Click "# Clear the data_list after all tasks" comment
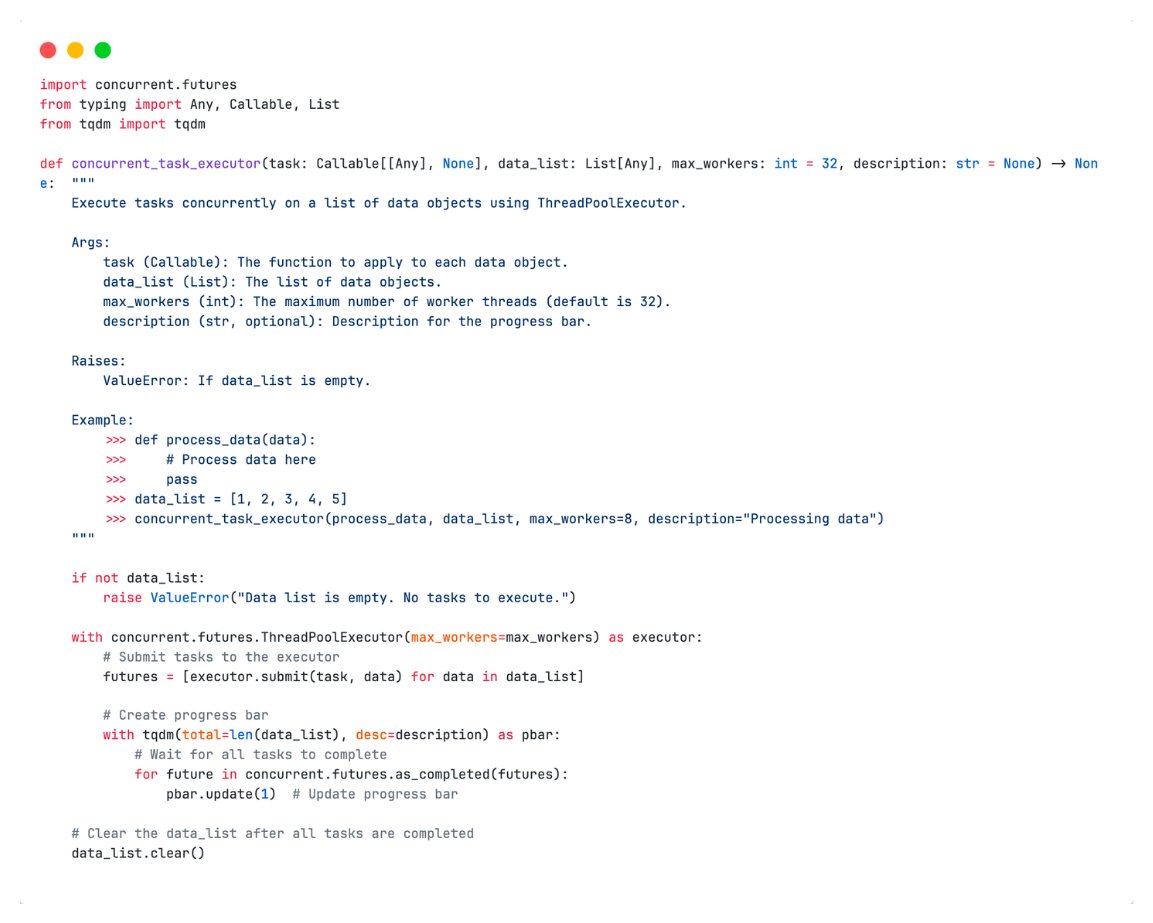 273,834
